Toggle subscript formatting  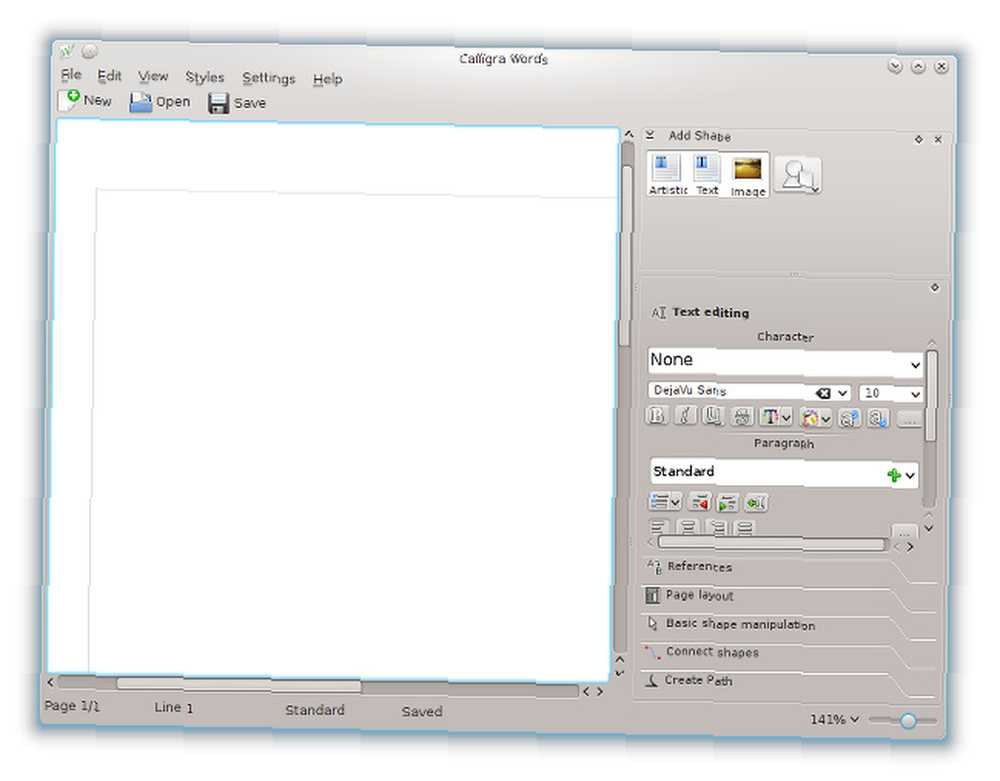coord(879,419)
